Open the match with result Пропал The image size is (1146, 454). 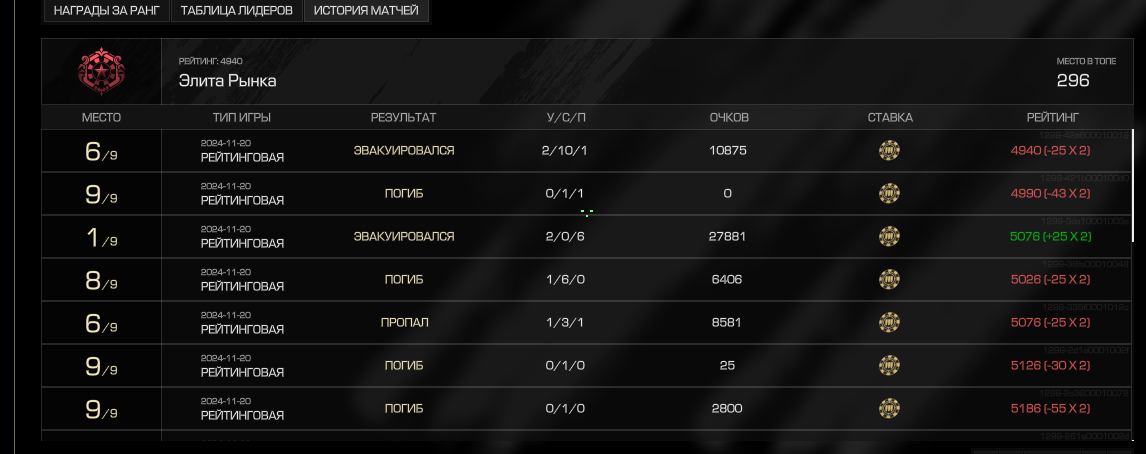click(587, 322)
